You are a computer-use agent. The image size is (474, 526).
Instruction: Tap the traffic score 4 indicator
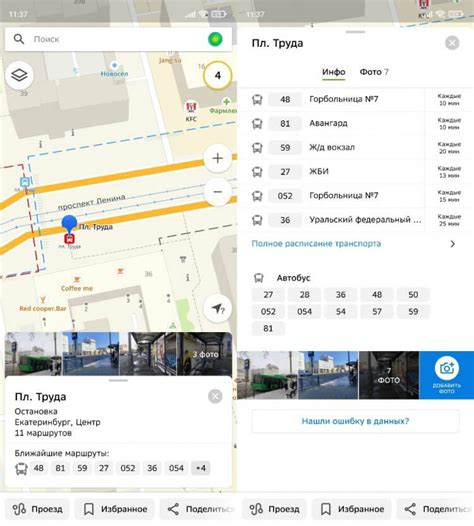click(x=218, y=75)
